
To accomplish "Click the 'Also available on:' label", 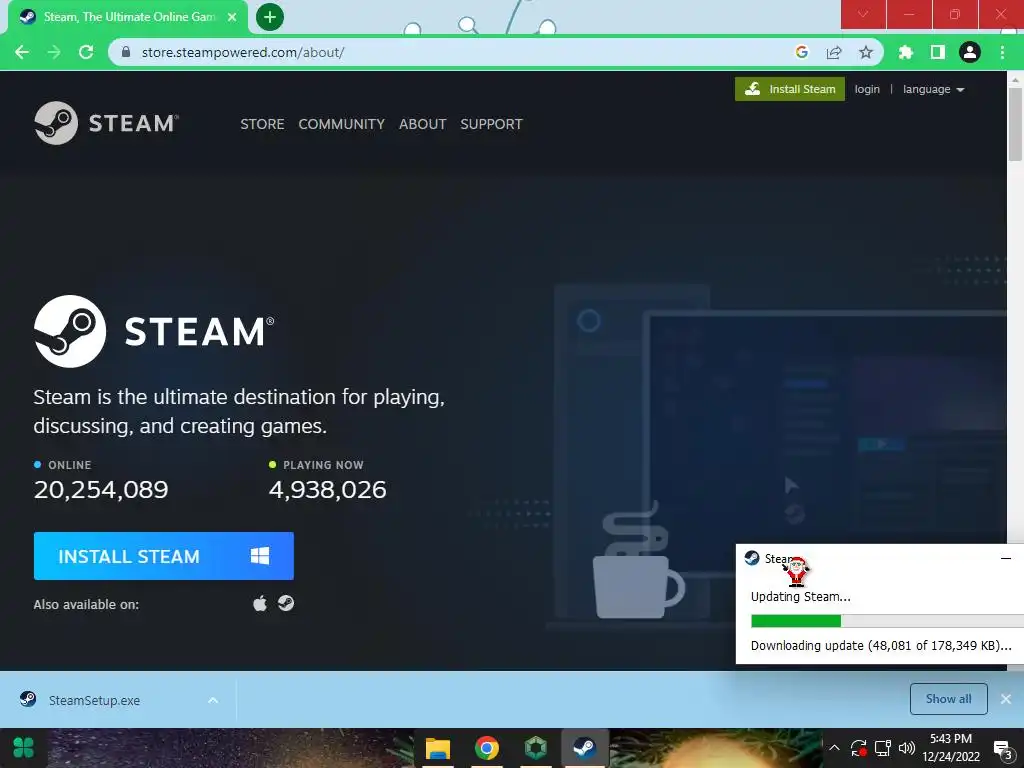I will 86,604.
